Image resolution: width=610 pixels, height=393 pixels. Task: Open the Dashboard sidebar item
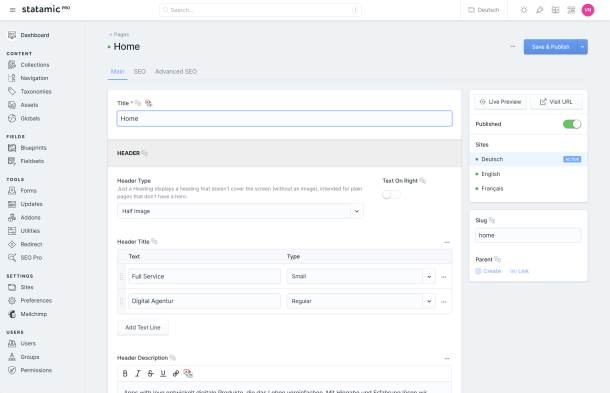click(28, 35)
